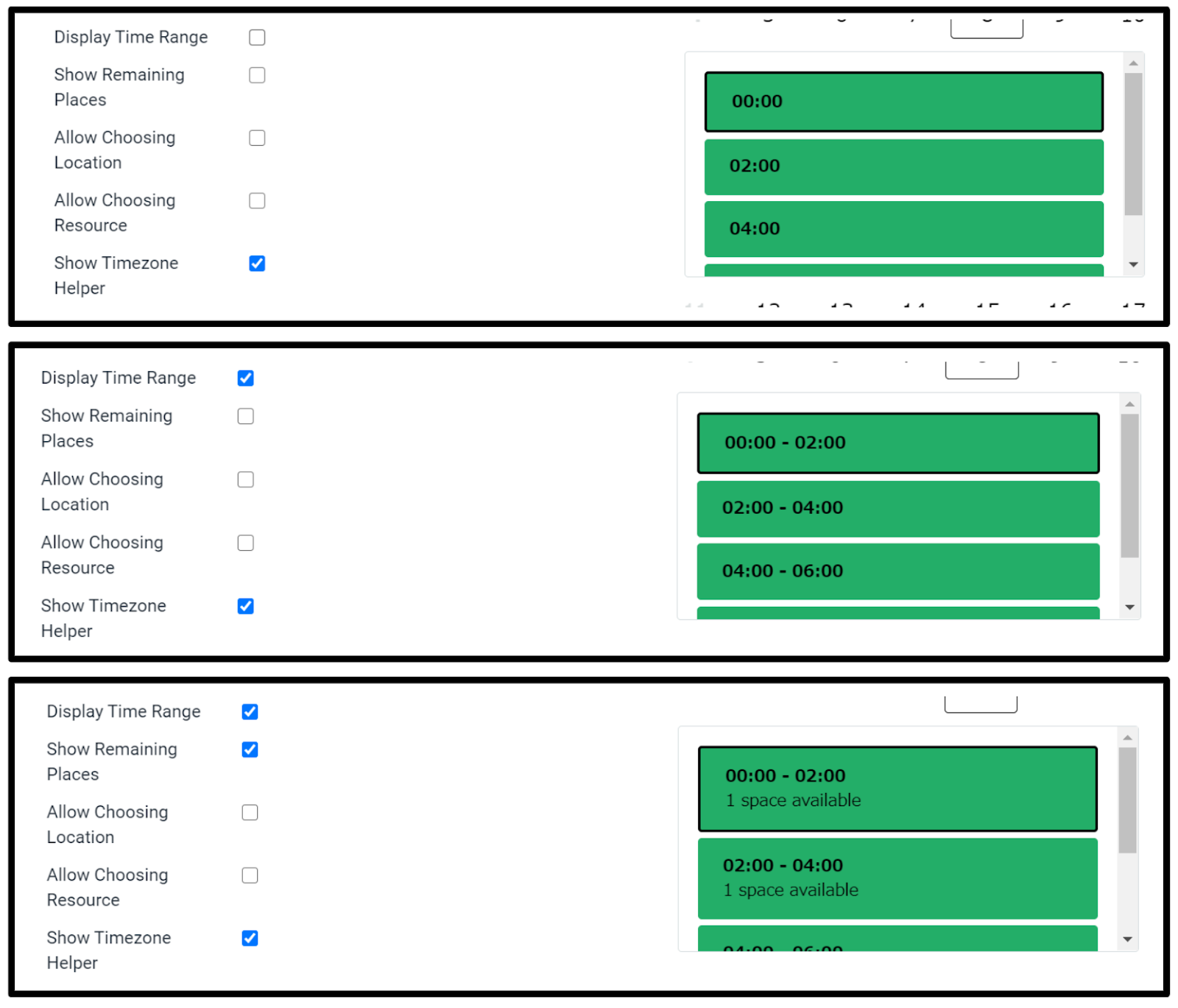
Task: Click scroll up arrow in top slot list
Action: 1134,63
